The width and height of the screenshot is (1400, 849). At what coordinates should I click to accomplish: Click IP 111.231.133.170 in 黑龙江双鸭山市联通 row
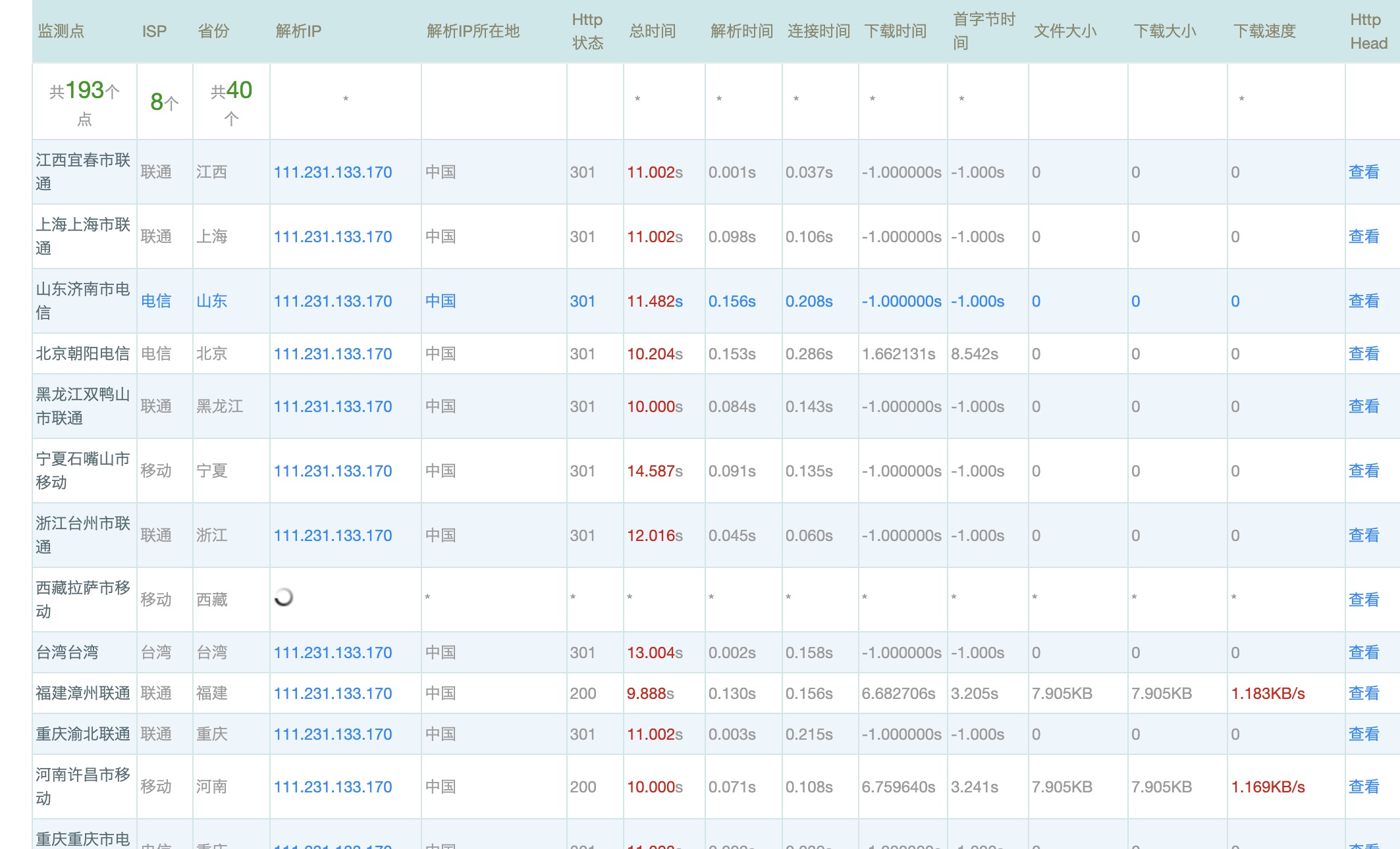point(333,406)
